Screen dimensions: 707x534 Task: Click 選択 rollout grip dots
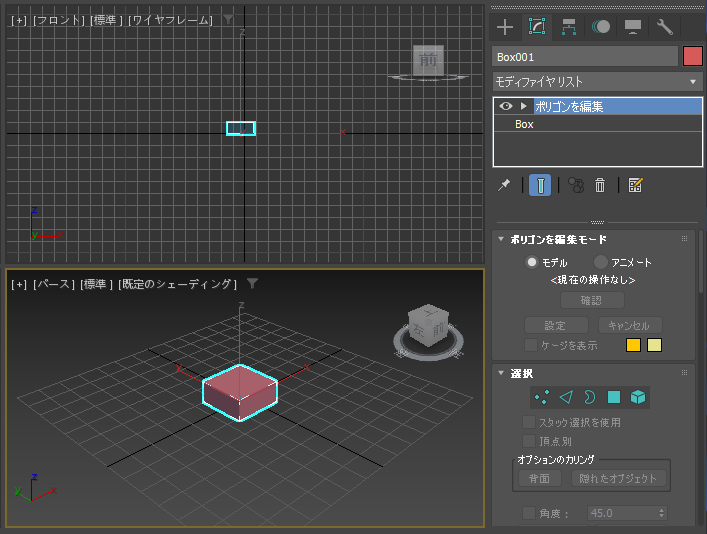[684, 373]
